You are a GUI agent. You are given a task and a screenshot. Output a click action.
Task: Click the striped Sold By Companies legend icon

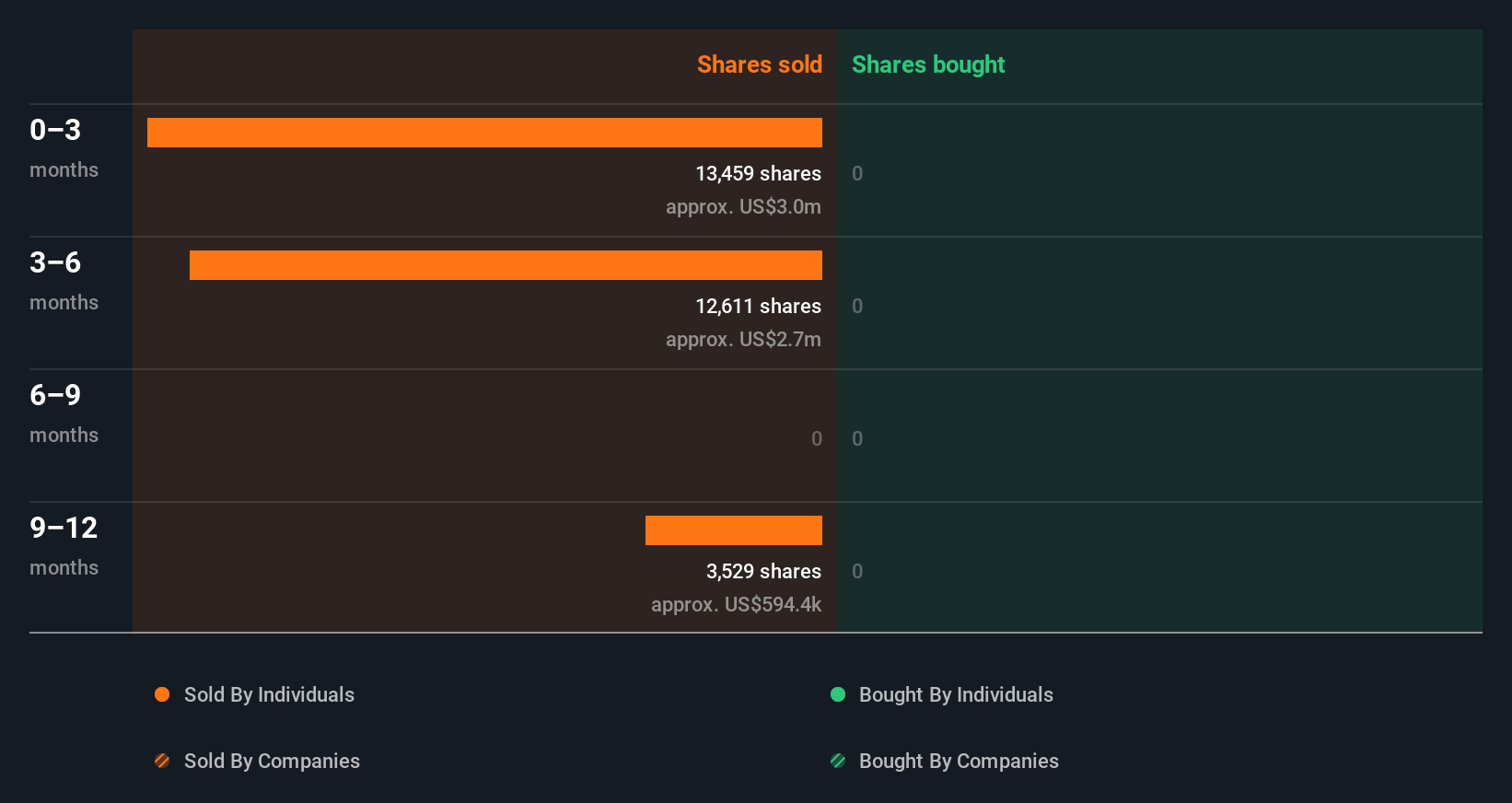tap(162, 761)
